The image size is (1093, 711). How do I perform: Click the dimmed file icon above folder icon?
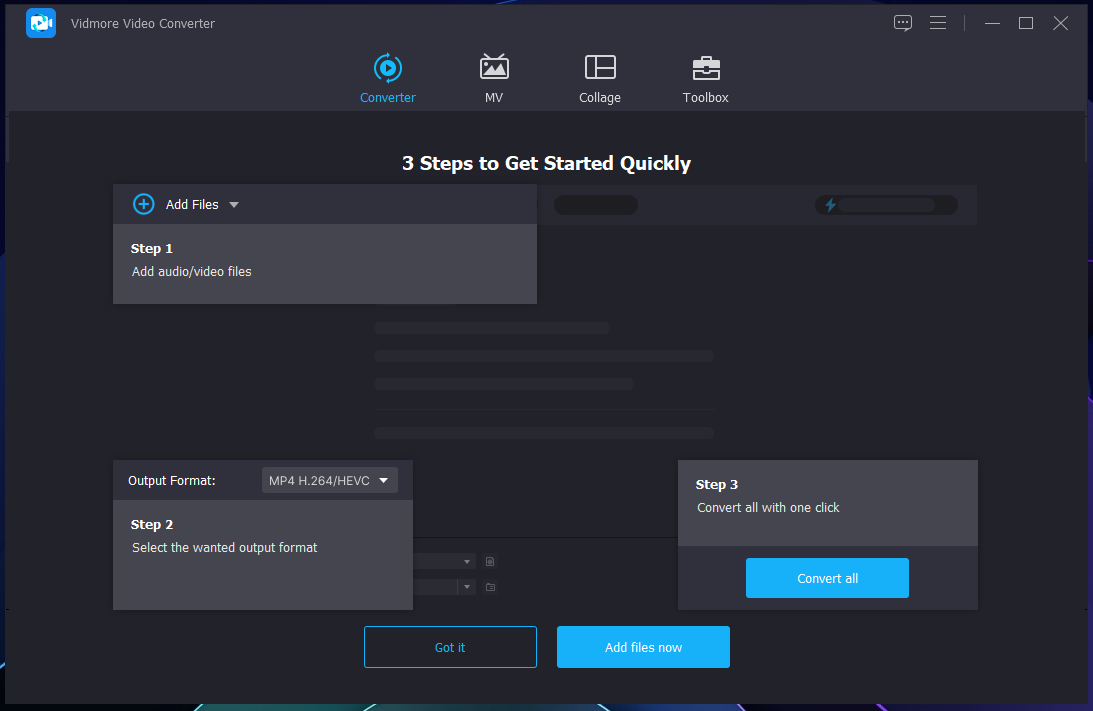490,562
